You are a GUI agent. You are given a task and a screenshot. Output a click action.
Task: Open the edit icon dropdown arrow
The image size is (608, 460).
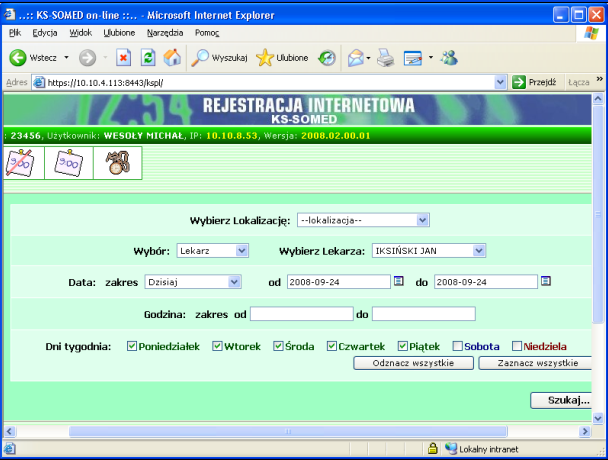coord(431,58)
